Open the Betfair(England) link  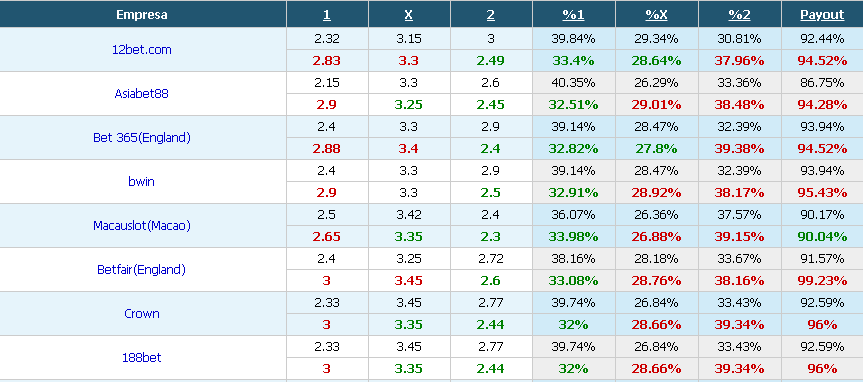[141, 270]
